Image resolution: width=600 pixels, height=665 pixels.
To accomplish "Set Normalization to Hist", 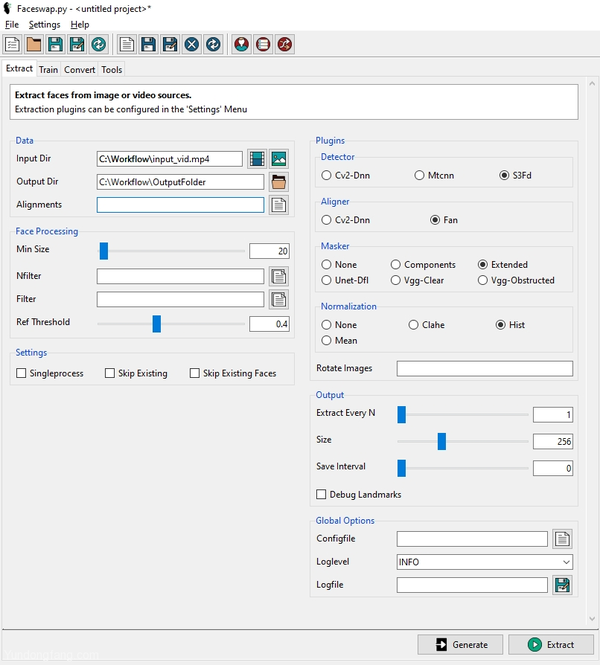I will pos(510,325).
